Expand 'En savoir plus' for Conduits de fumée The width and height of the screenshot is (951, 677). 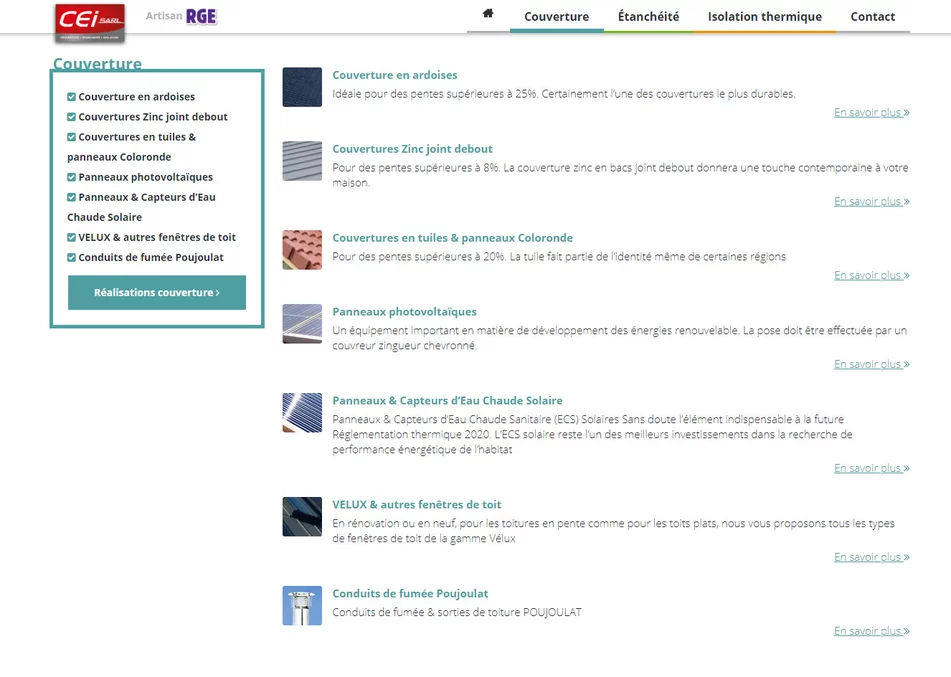point(871,632)
